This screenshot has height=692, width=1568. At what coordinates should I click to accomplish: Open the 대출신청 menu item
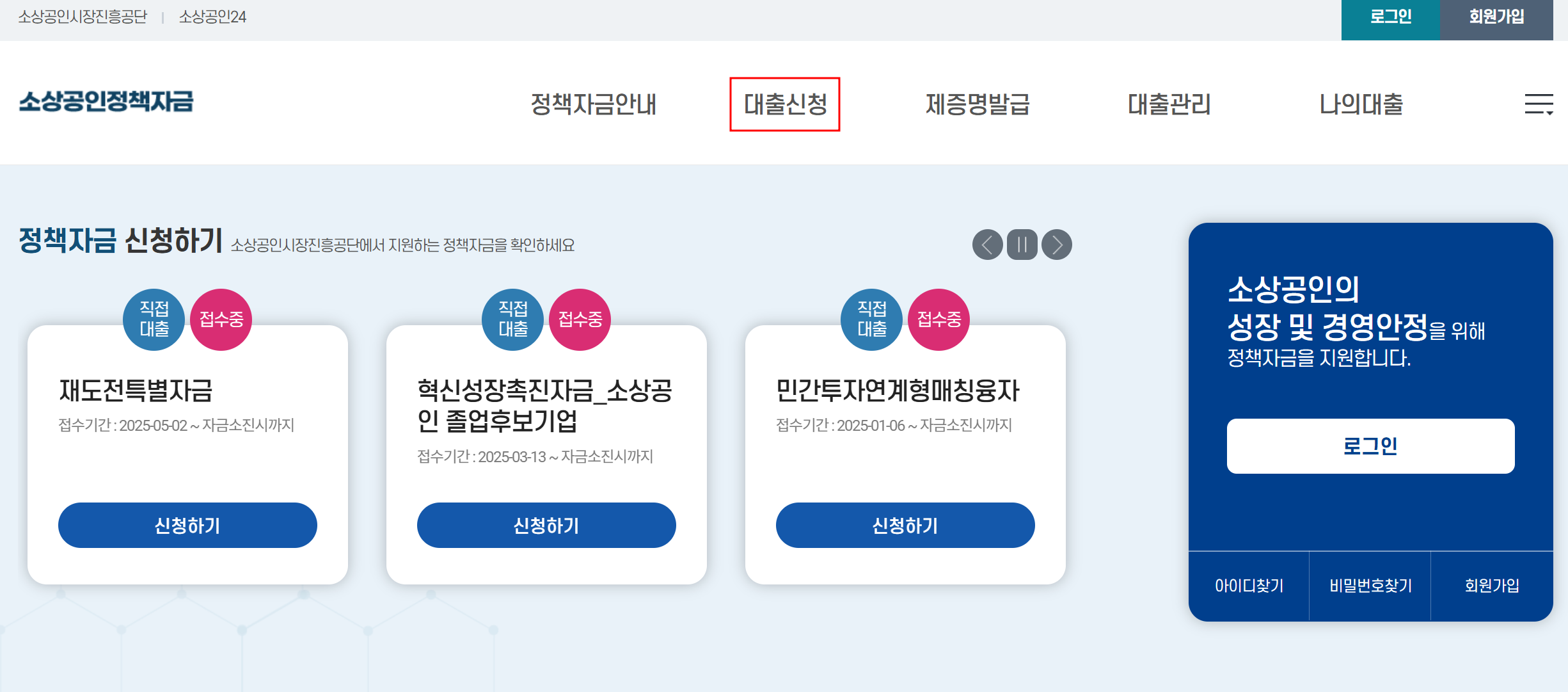coord(786,104)
